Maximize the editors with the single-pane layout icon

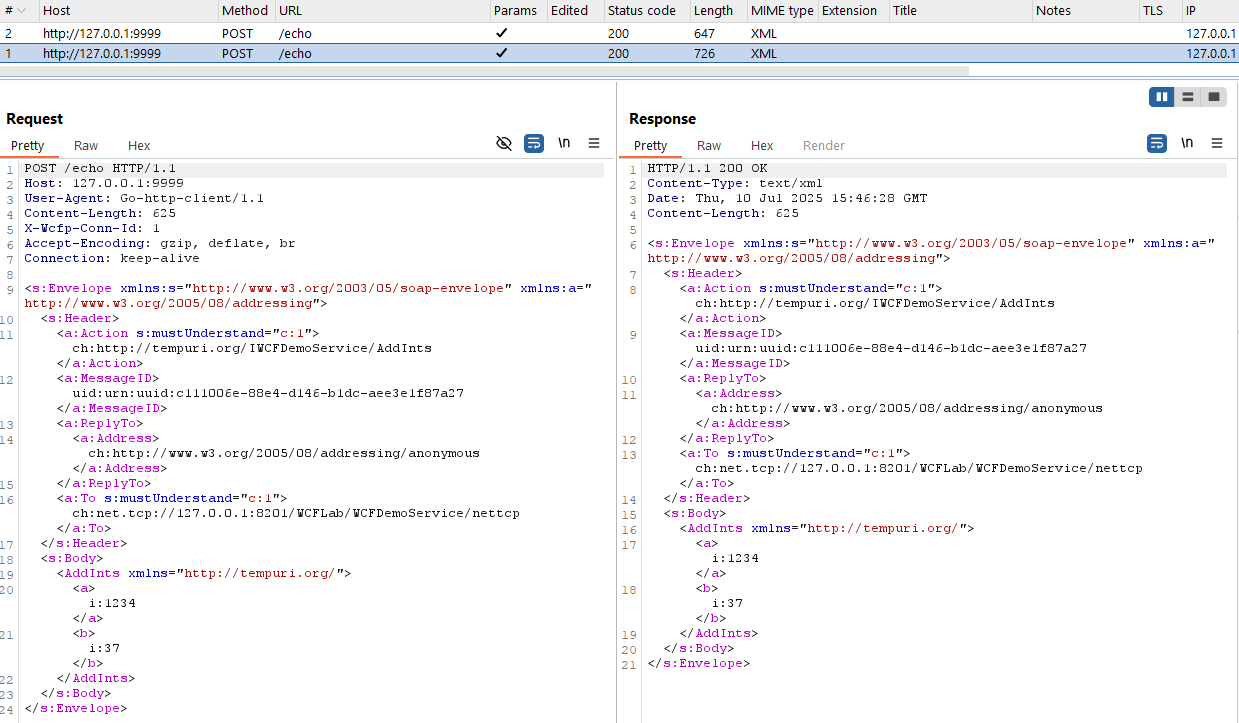[x=1213, y=96]
